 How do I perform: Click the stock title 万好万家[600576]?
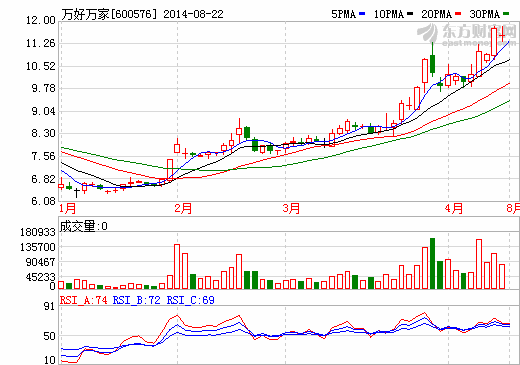tap(109, 14)
